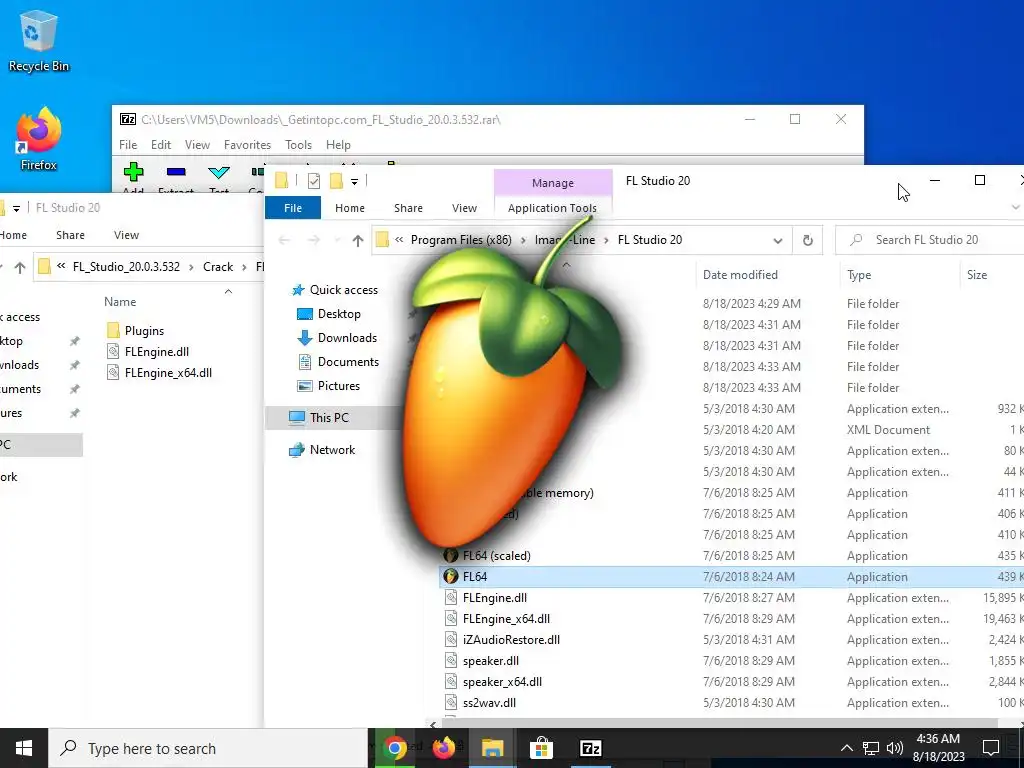1024x768 pixels.
Task: Click Crack in the breadcrumb path
Action: 218,267
